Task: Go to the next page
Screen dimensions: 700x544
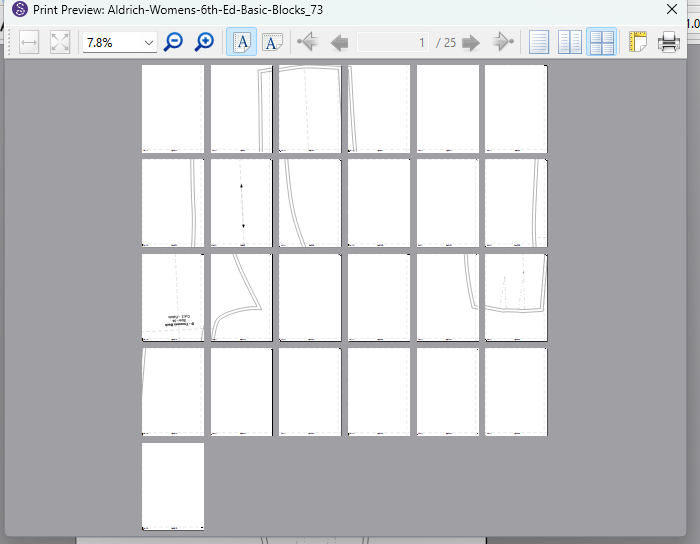Action: tap(471, 43)
